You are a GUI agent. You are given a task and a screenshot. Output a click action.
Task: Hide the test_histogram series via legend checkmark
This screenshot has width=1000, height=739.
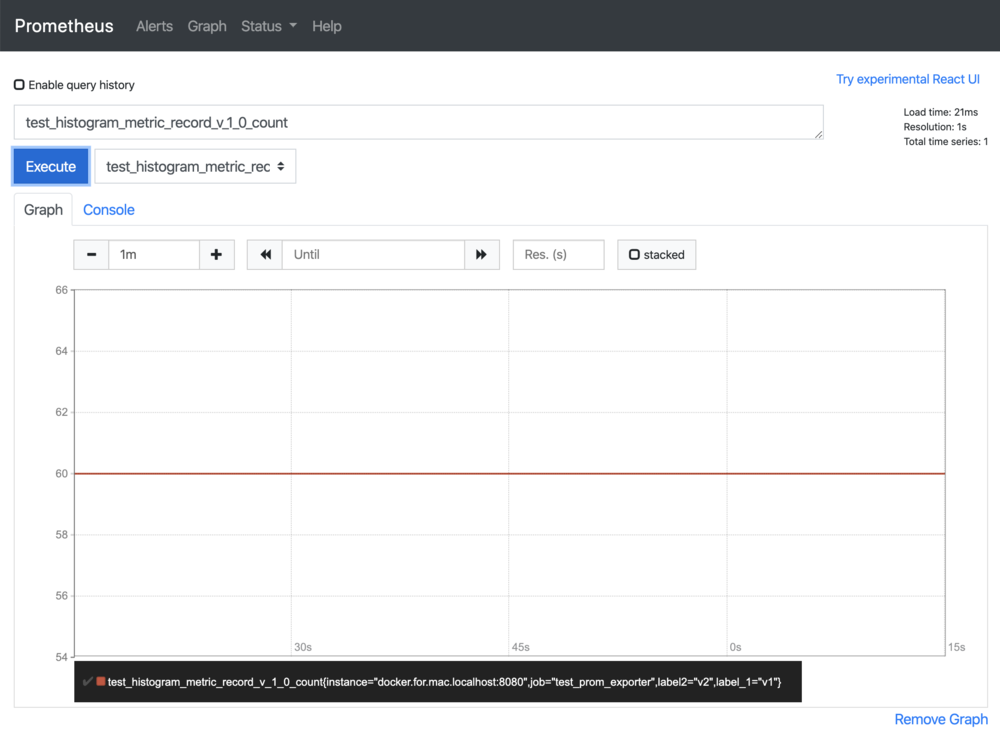click(88, 681)
